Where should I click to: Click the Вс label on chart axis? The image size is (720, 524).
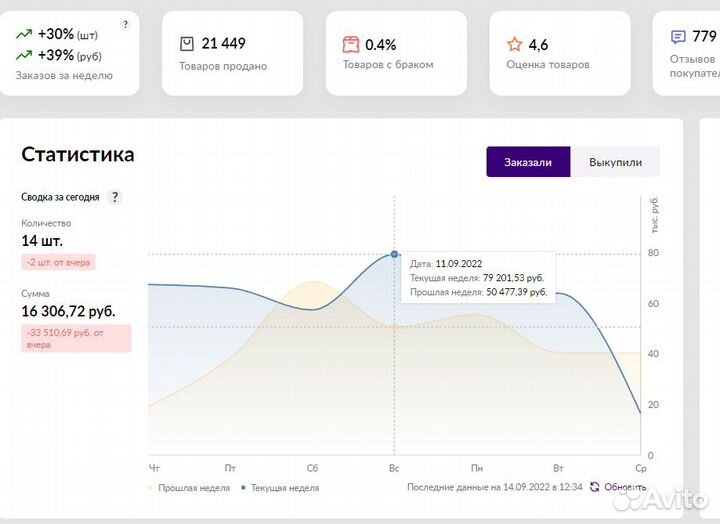coord(394,468)
